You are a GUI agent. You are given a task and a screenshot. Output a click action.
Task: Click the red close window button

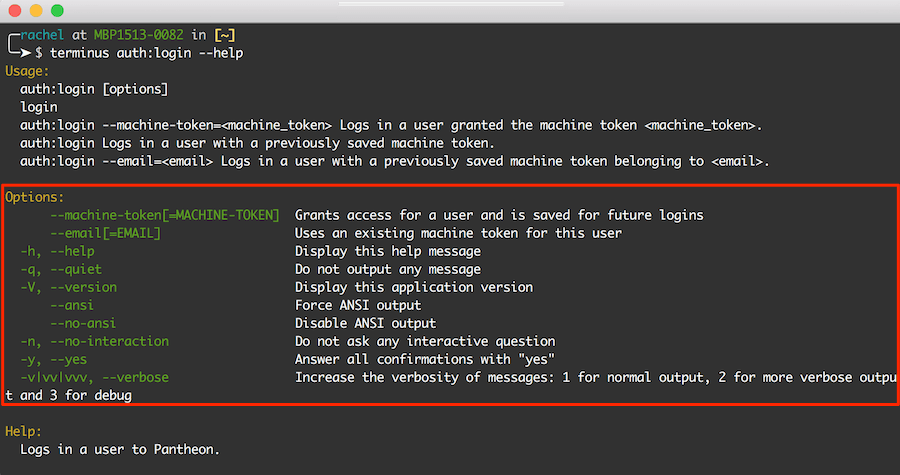(x=15, y=10)
